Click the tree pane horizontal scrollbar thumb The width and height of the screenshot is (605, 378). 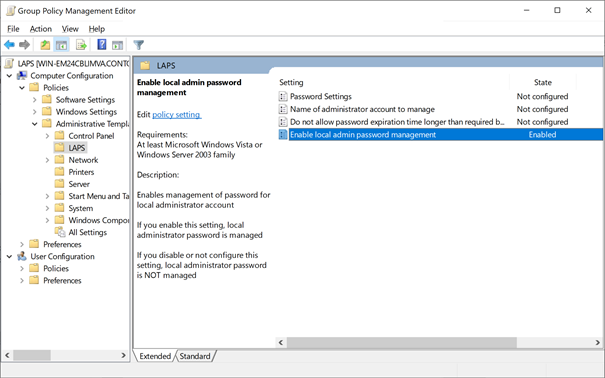click(x=32, y=355)
